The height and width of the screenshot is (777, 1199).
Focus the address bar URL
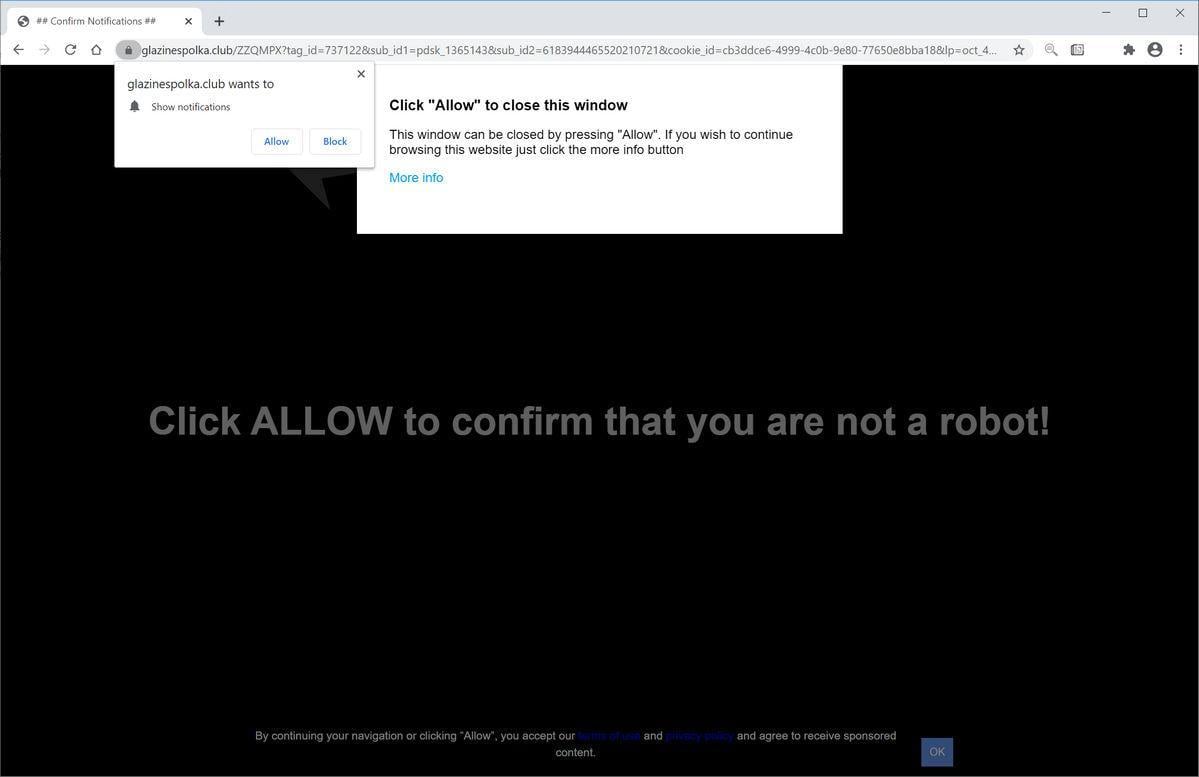(569, 50)
